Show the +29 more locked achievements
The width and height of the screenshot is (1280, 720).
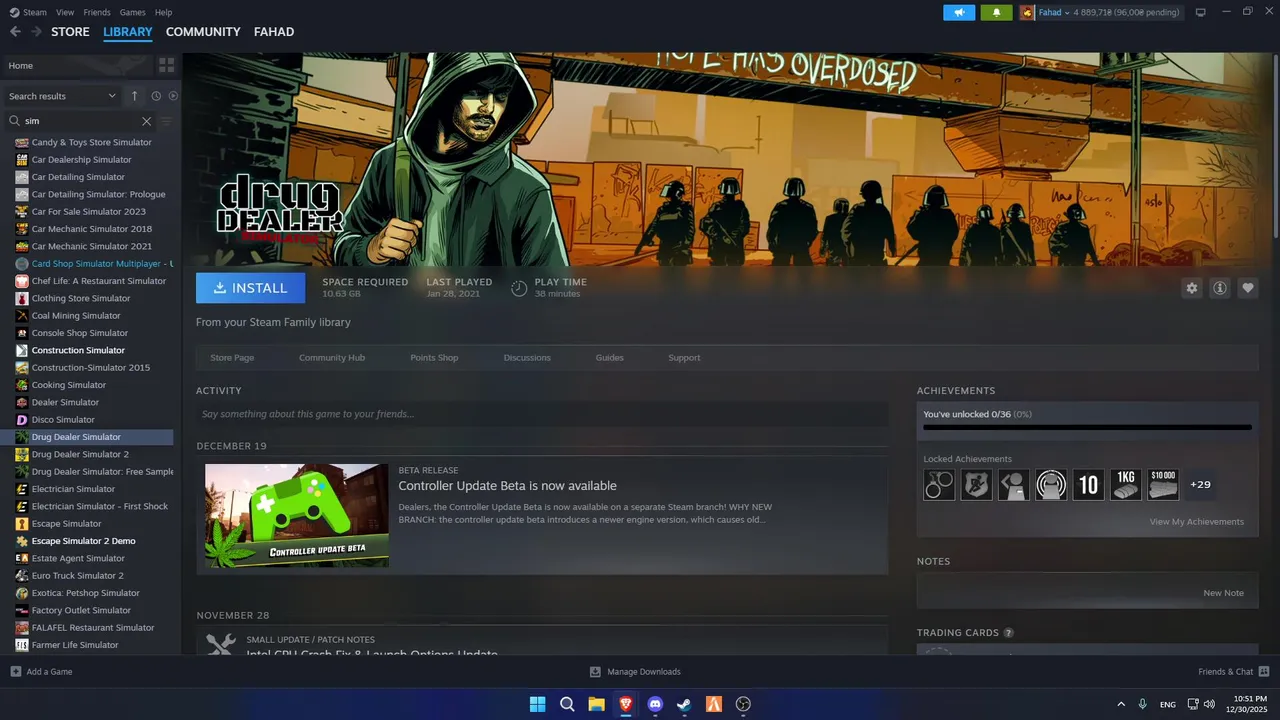pyautogui.click(x=1200, y=485)
